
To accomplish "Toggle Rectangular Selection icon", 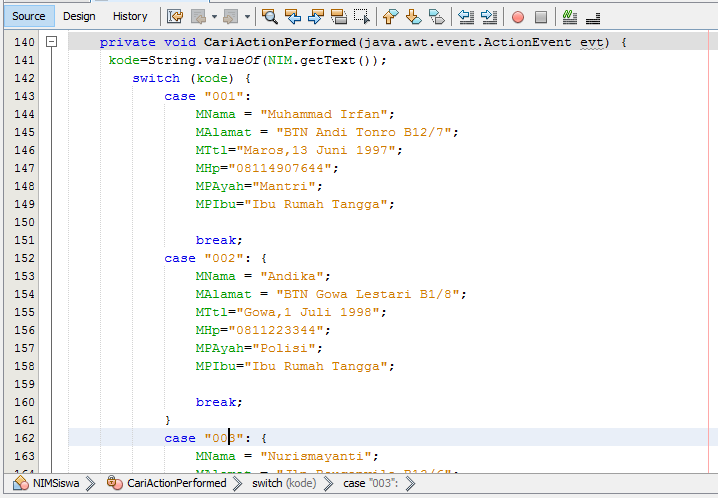I will [362, 17].
